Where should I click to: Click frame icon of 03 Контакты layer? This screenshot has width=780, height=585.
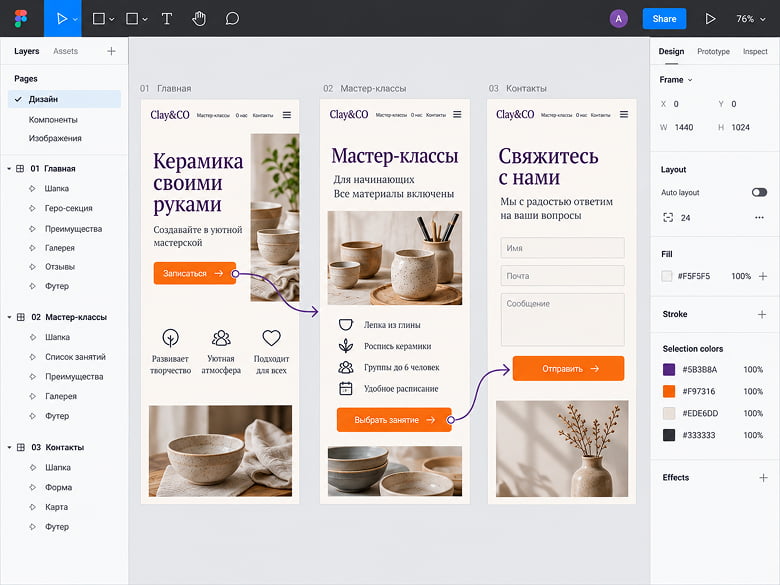coord(20,447)
